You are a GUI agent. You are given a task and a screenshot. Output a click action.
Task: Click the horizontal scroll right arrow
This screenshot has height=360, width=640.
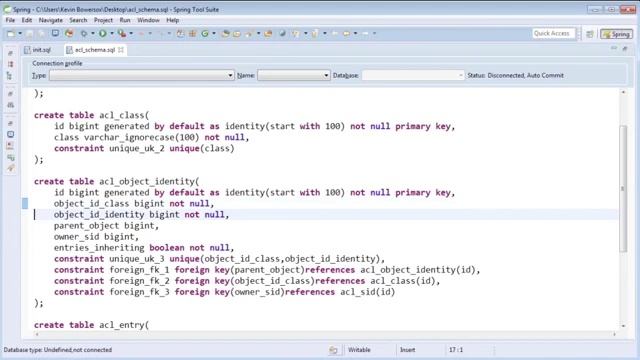pos(614,334)
